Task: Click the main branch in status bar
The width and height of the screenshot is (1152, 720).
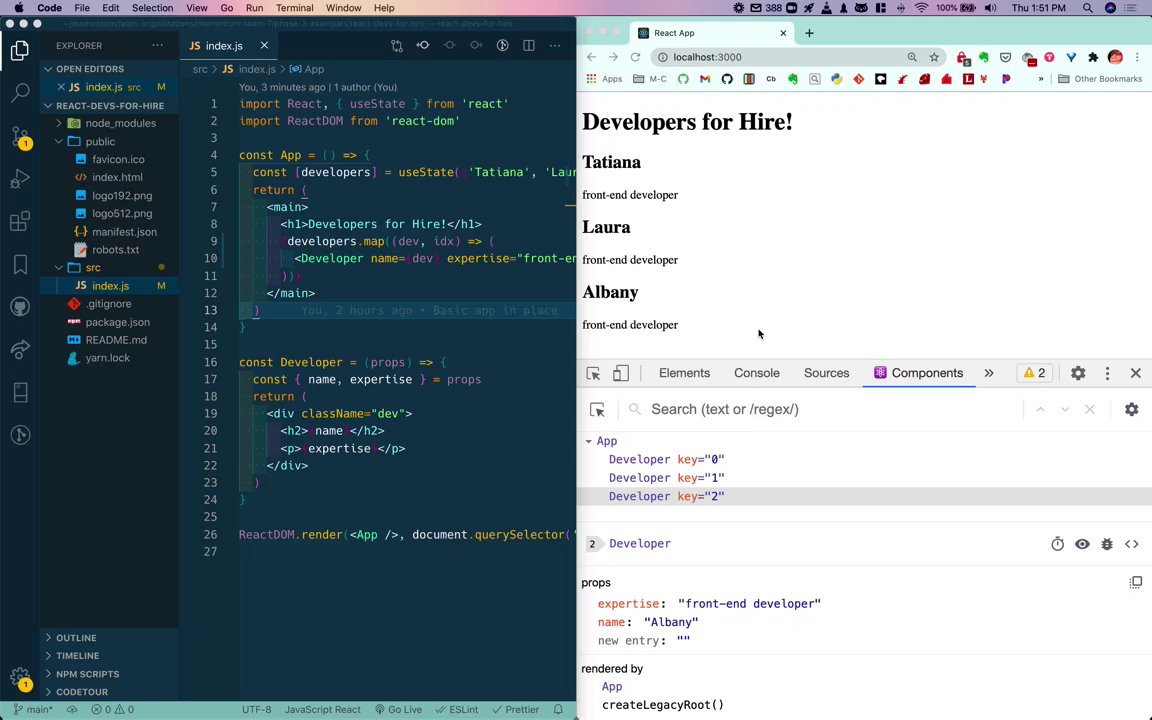Action: 34,710
